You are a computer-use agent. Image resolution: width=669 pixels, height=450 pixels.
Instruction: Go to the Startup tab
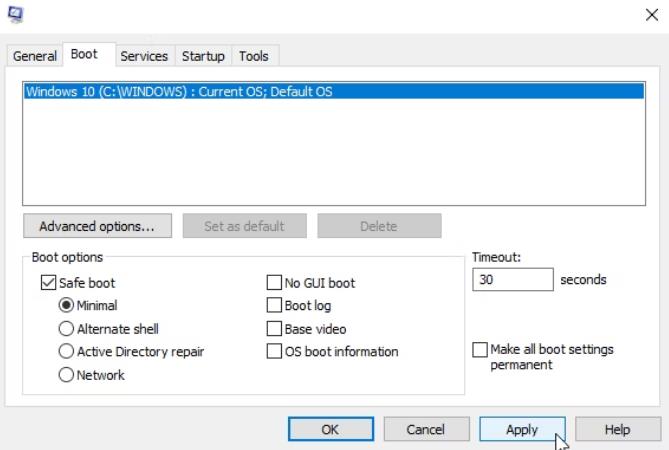coord(203,56)
